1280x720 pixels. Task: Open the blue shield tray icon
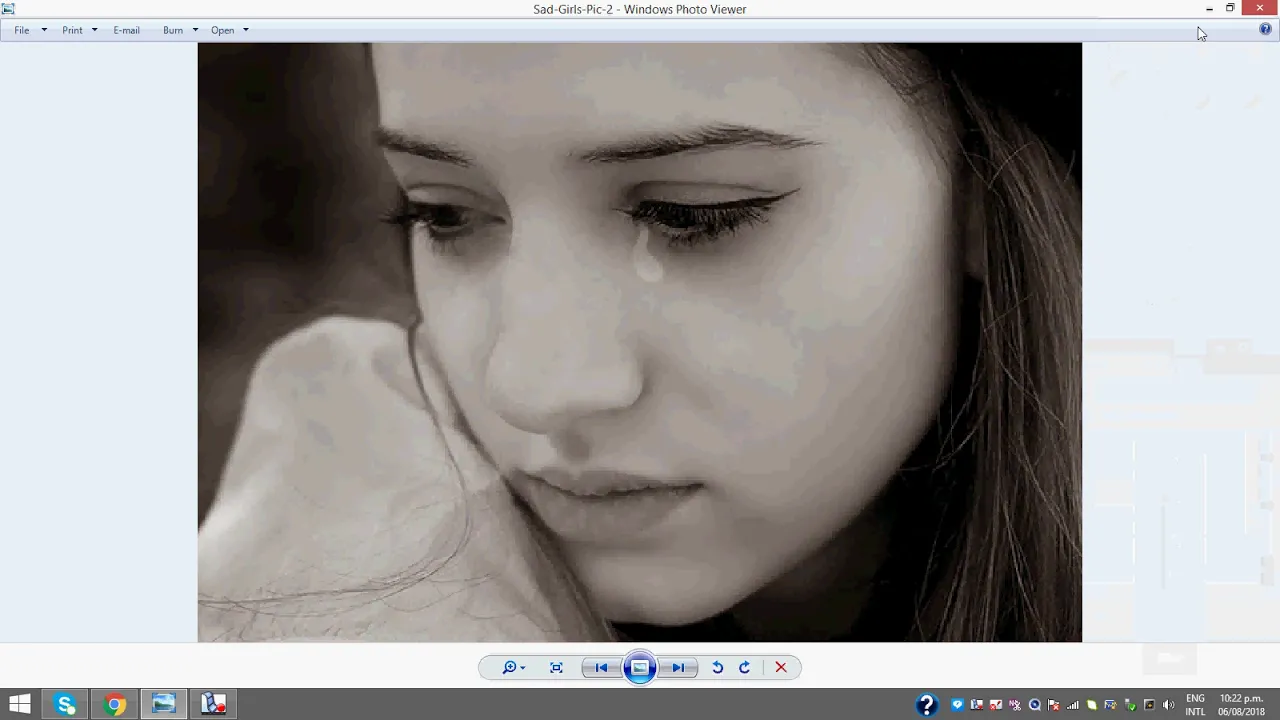957,705
